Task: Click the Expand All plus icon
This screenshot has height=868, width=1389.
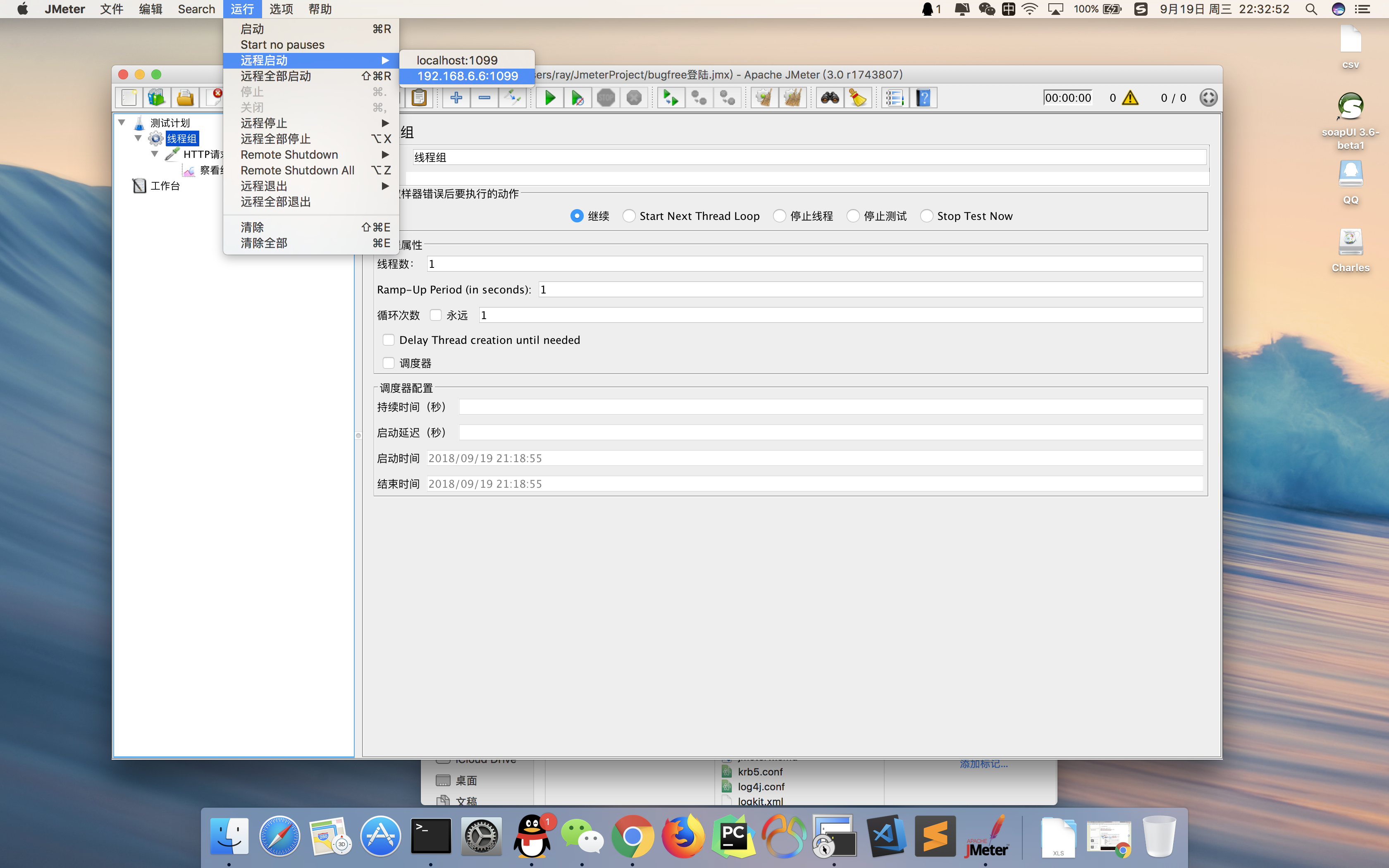Action: coord(456,98)
